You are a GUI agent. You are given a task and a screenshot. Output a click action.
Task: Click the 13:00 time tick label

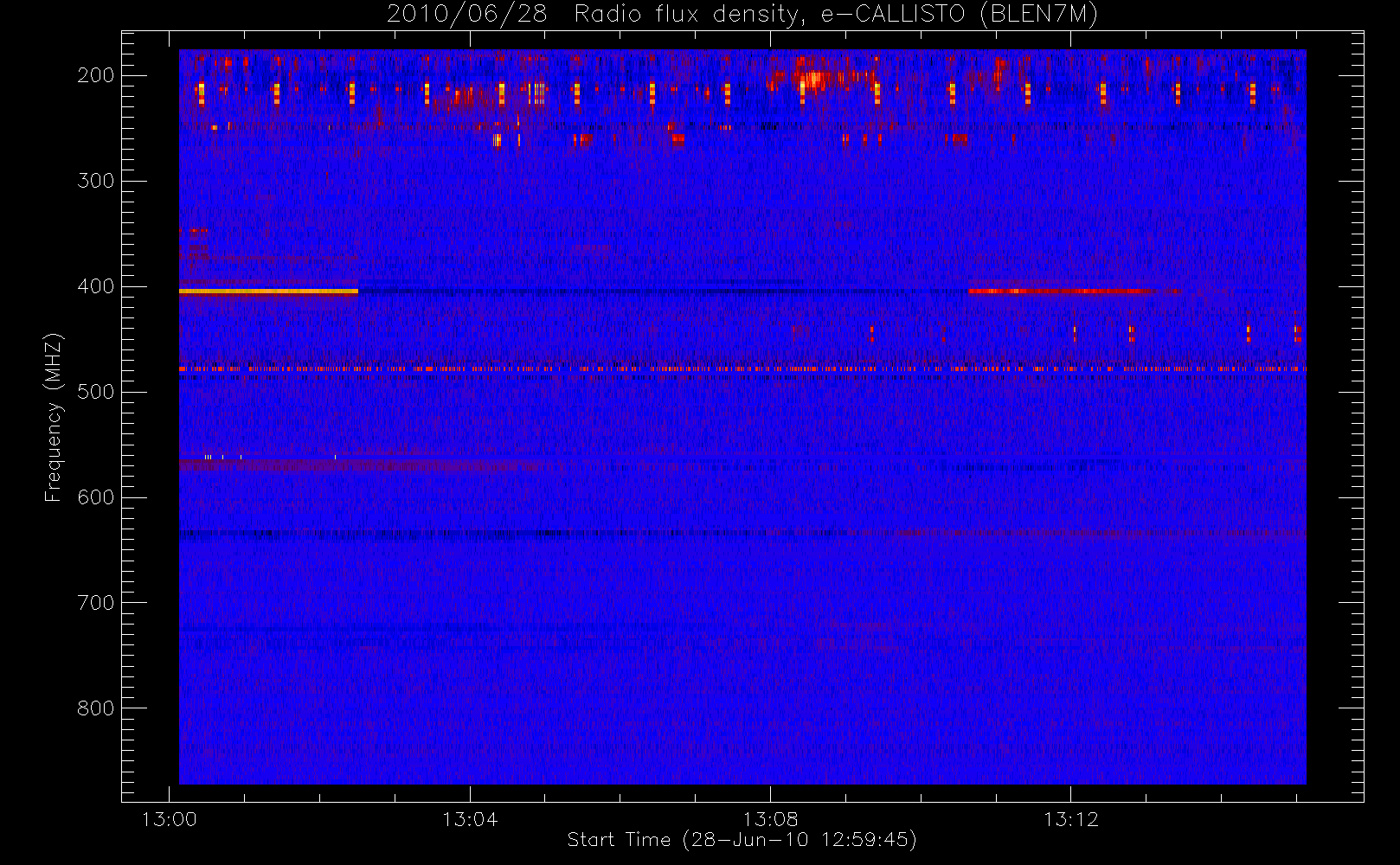click(x=169, y=819)
